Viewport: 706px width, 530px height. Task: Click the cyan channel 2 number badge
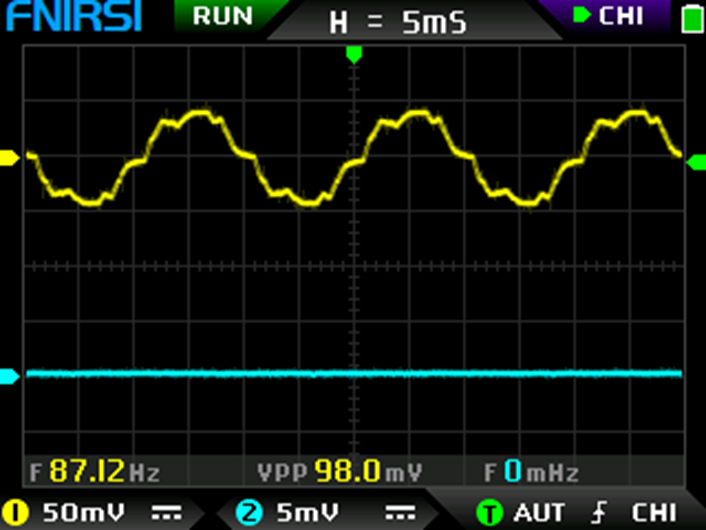(248, 513)
